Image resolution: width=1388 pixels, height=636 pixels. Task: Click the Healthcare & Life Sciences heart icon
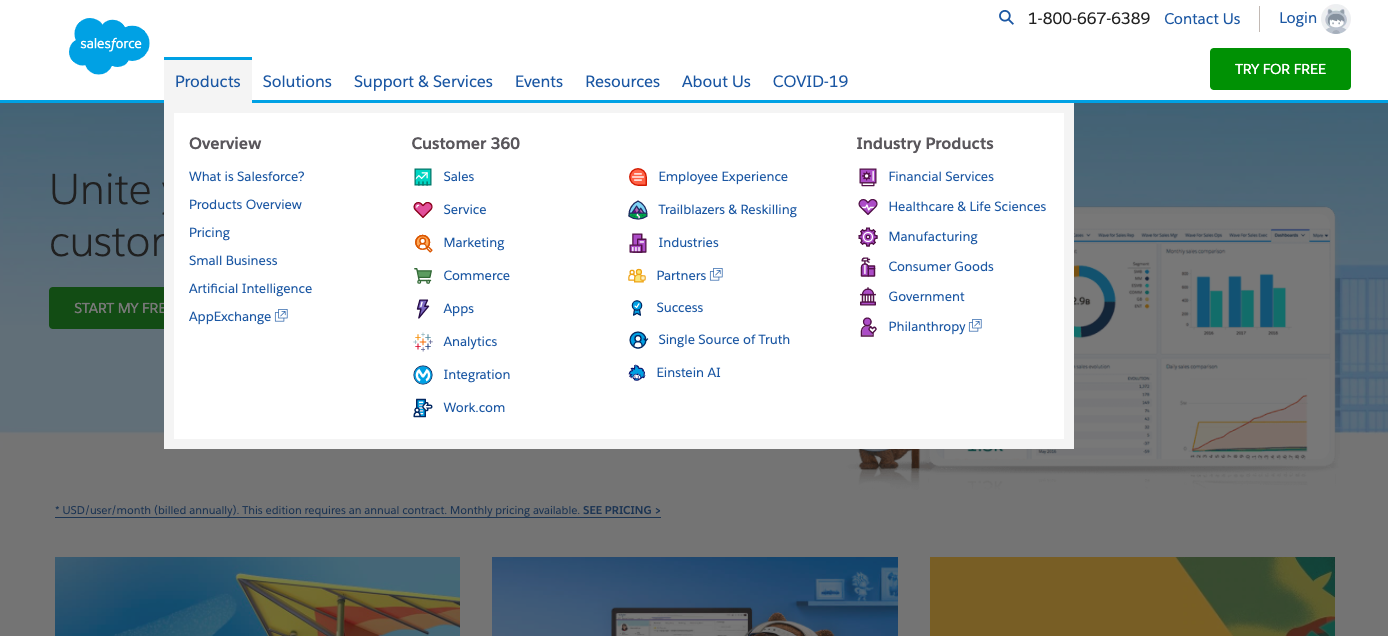[x=868, y=207]
